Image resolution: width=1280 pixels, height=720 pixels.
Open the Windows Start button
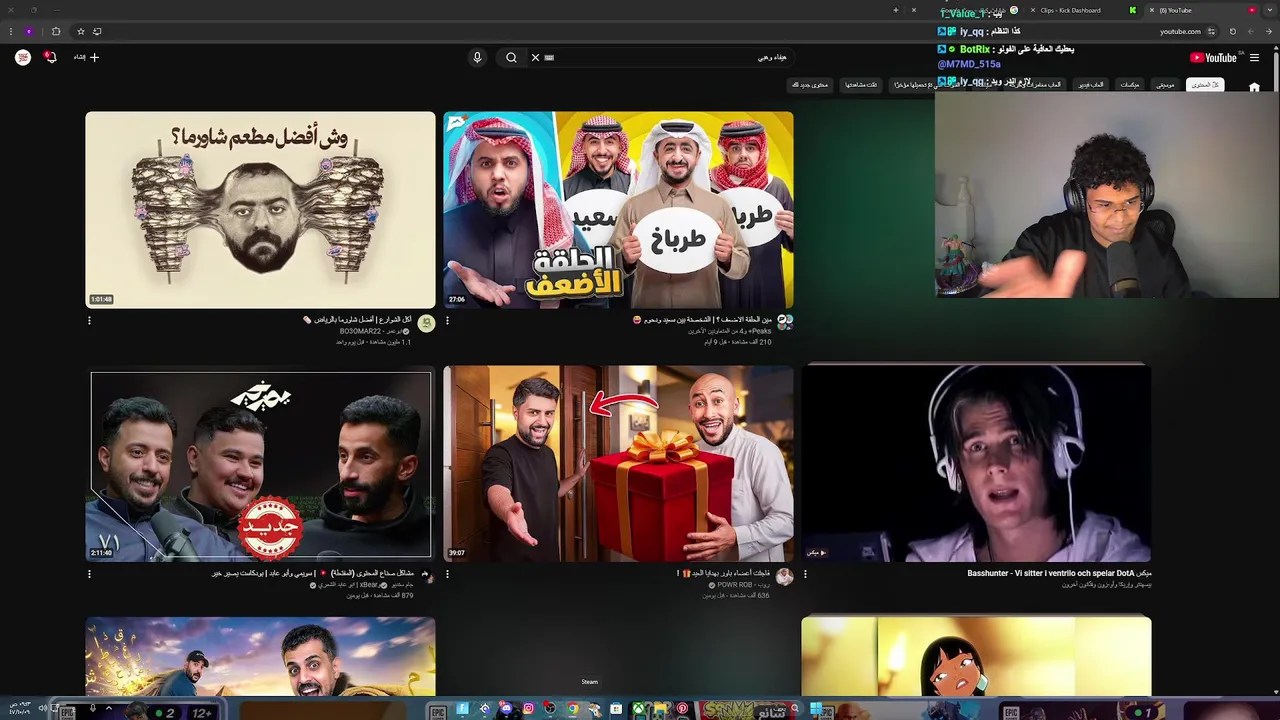click(816, 709)
